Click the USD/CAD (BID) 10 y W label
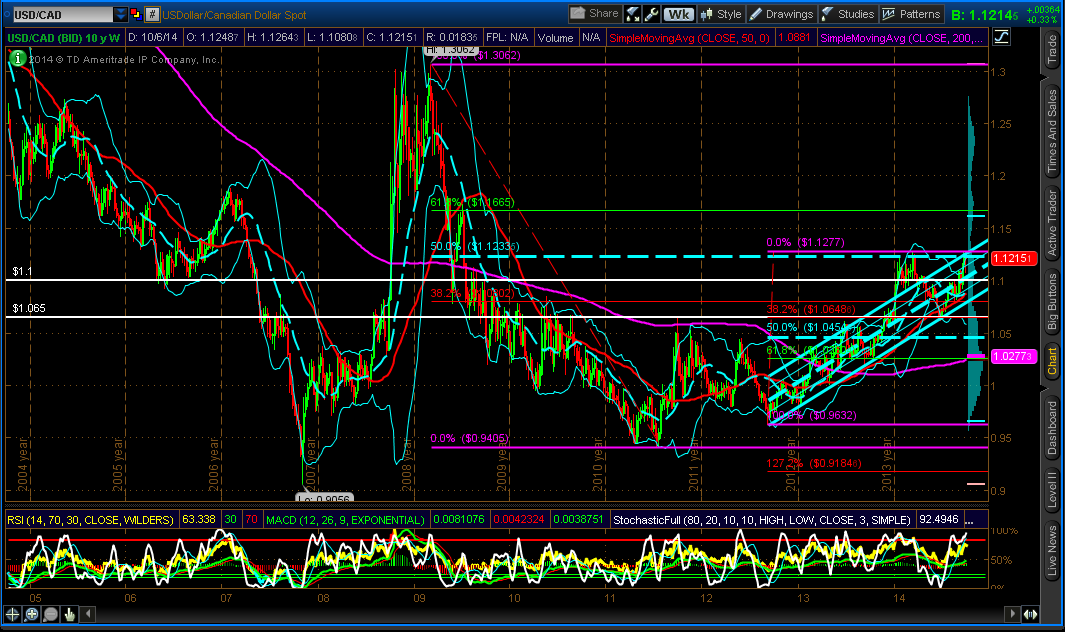 pos(63,38)
